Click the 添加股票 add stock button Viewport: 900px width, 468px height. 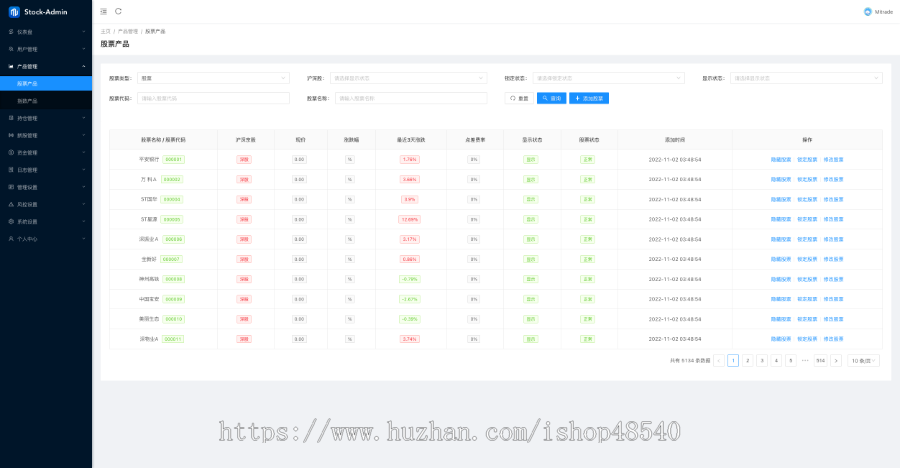click(x=589, y=98)
